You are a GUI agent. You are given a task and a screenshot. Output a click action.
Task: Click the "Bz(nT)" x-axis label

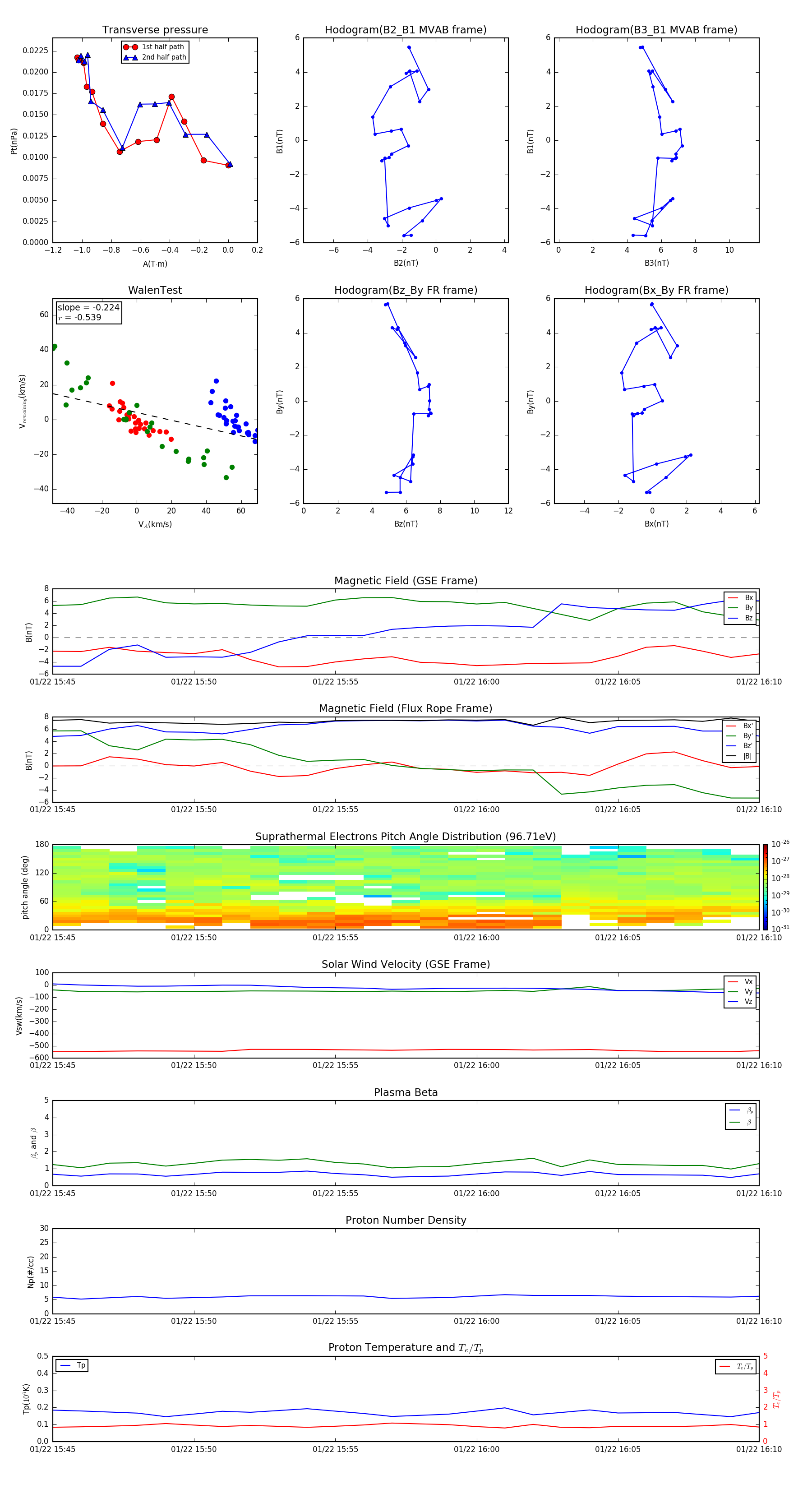pyautogui.click(x=406, y=524)
